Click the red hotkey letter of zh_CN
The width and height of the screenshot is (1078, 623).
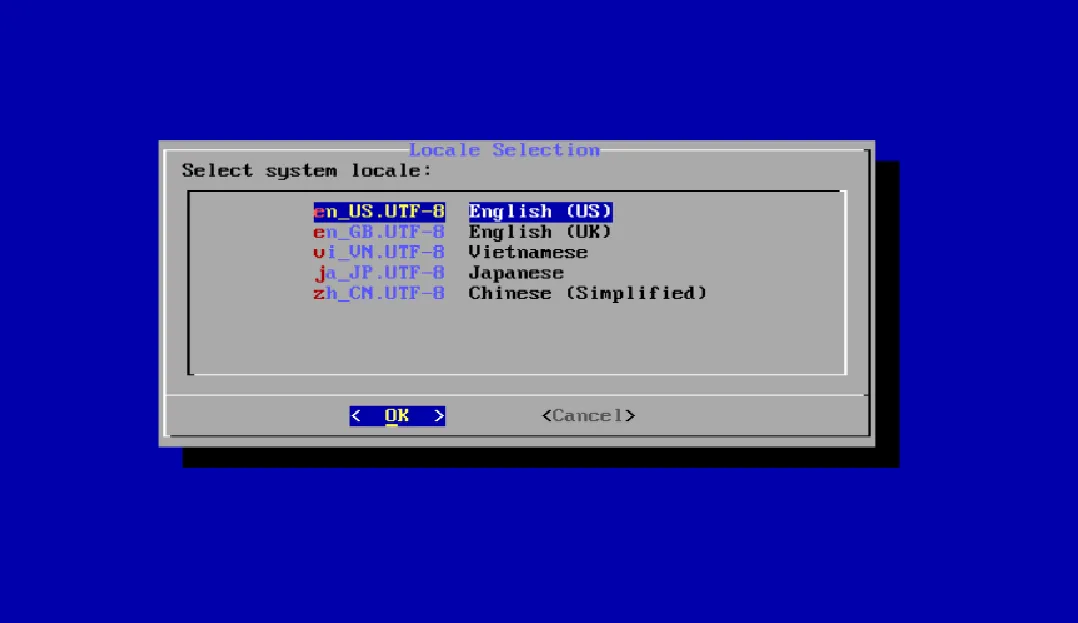coord(319,293)
